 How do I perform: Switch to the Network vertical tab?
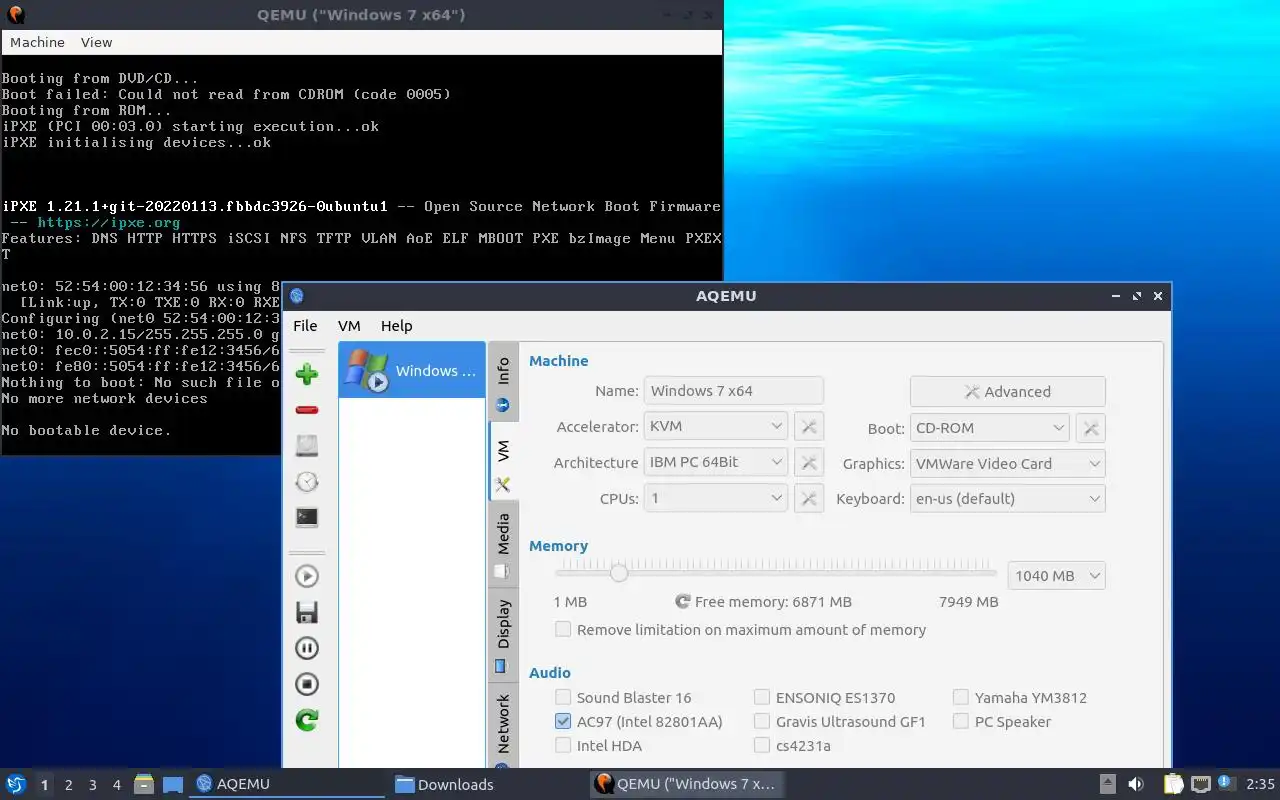point(503,728)
